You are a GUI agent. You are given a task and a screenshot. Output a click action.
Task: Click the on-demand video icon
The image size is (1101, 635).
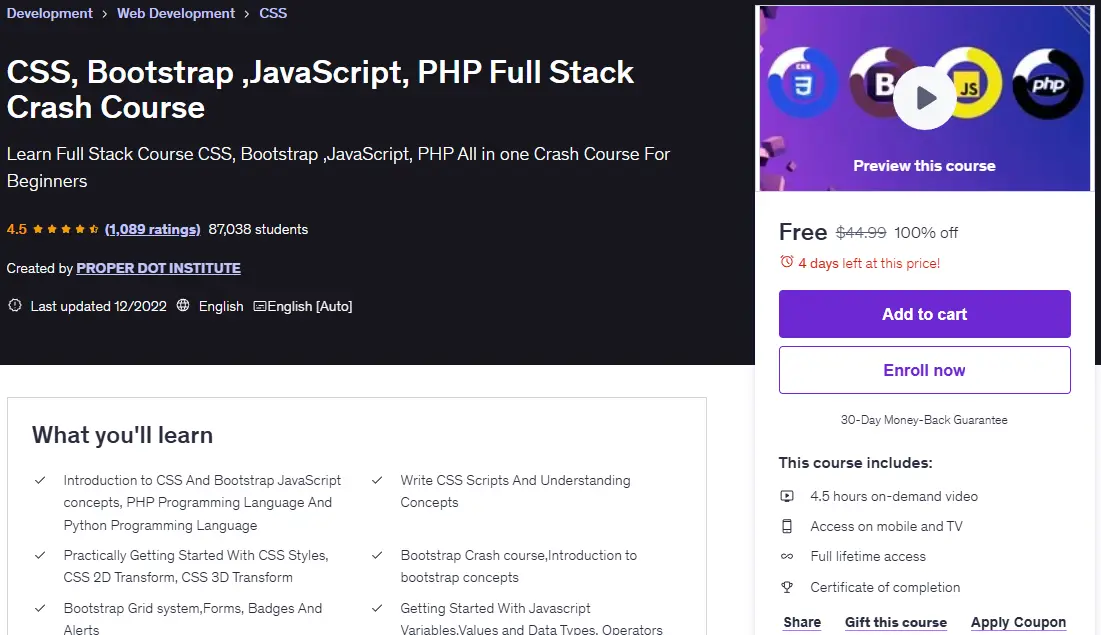[787, 496]
